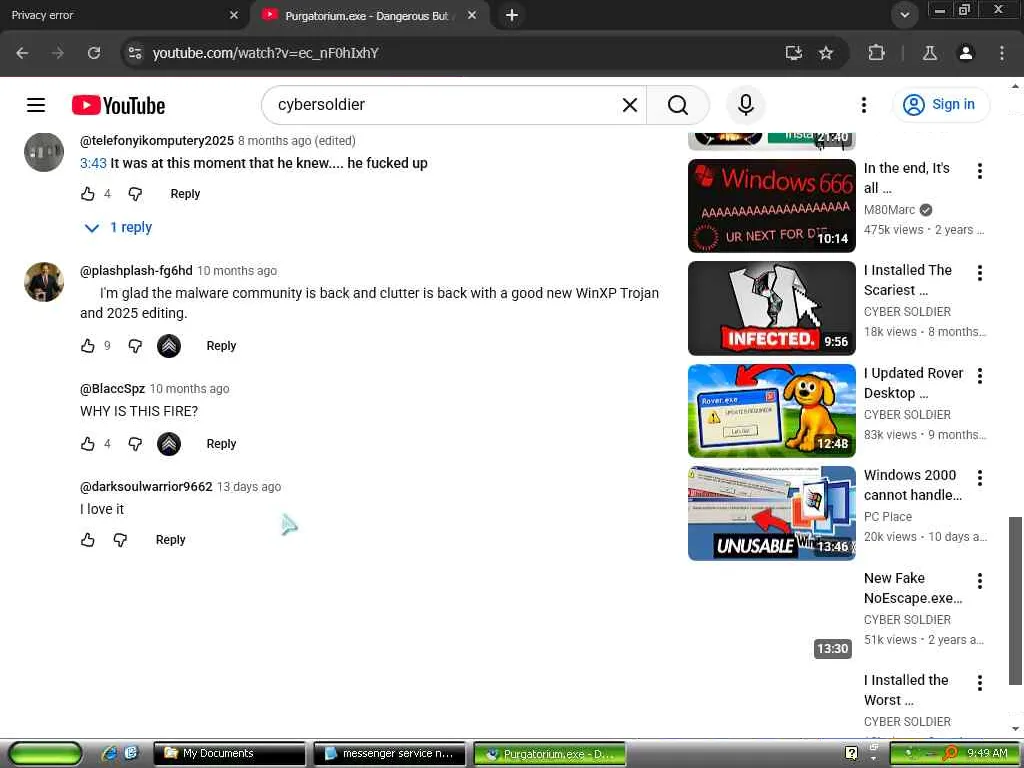
Task: Open @darksoulwarrior9662 channel link
Action: coord(146,487)
